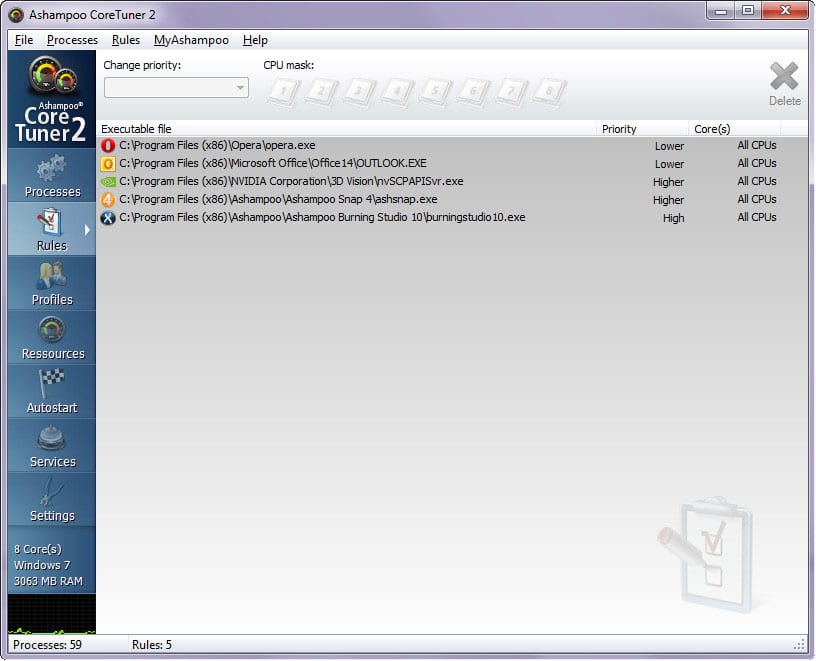Sort by Priority column header
The image size is (816, 661).
click(x=642, y=129)
